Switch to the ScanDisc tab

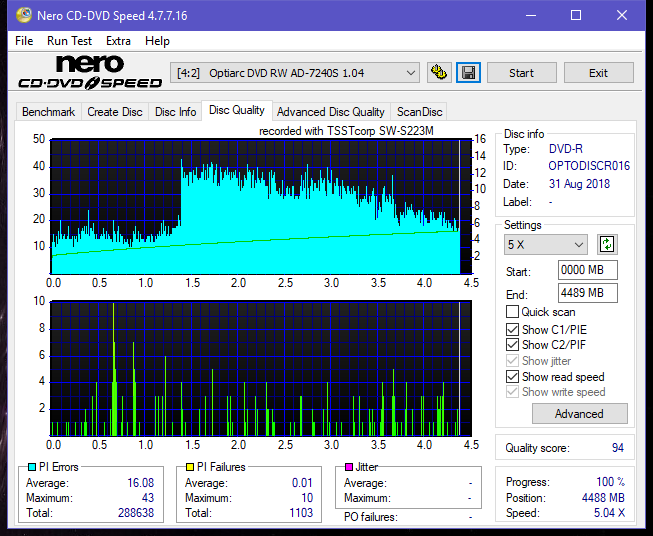click(419, 112)
